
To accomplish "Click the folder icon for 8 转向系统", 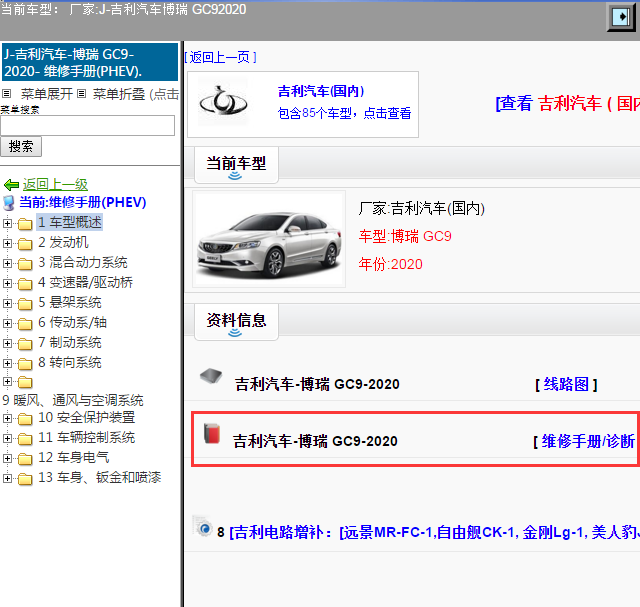I will (25, 364).
